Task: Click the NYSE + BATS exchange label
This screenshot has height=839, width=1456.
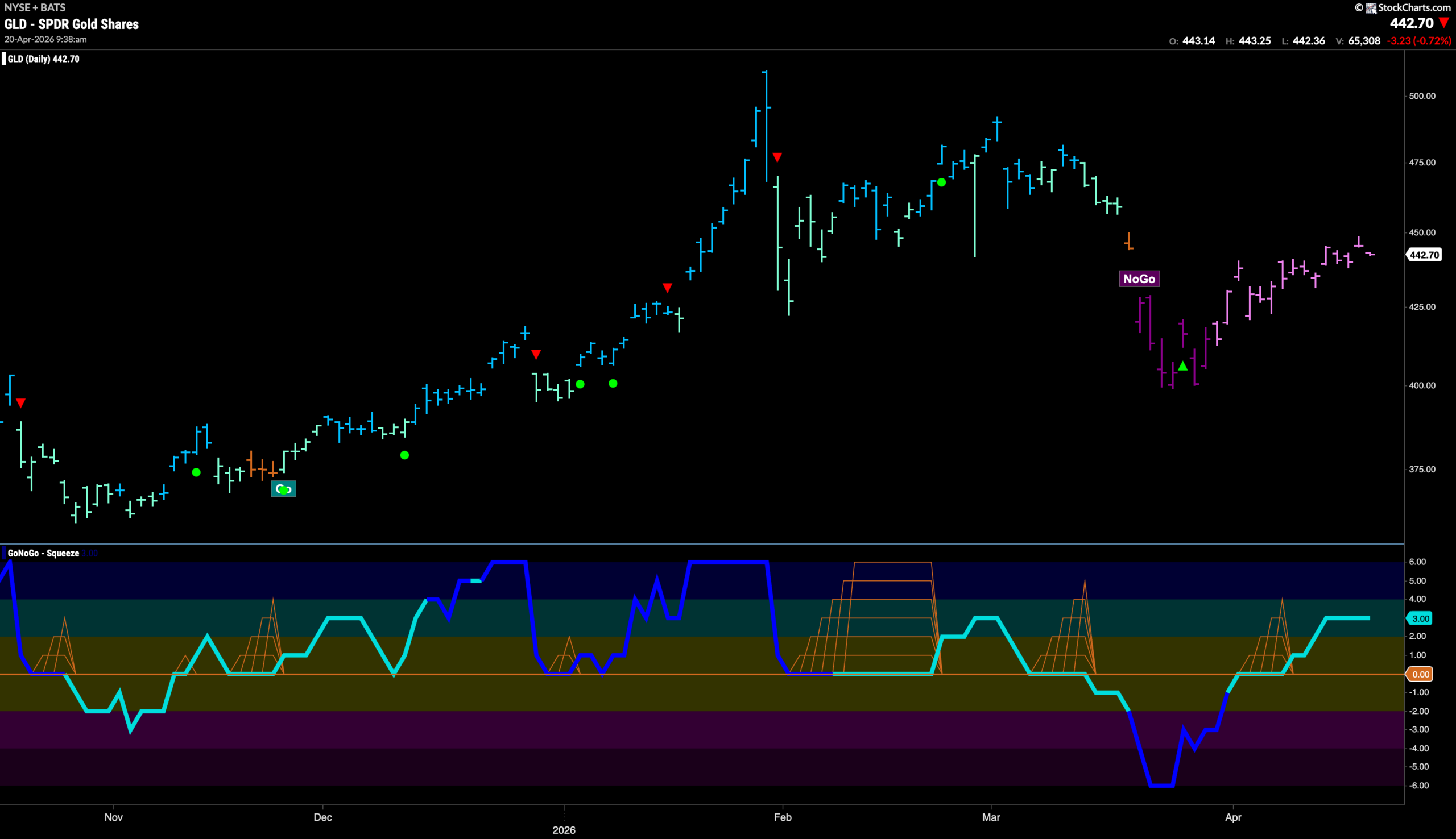Action: point(35,7)
